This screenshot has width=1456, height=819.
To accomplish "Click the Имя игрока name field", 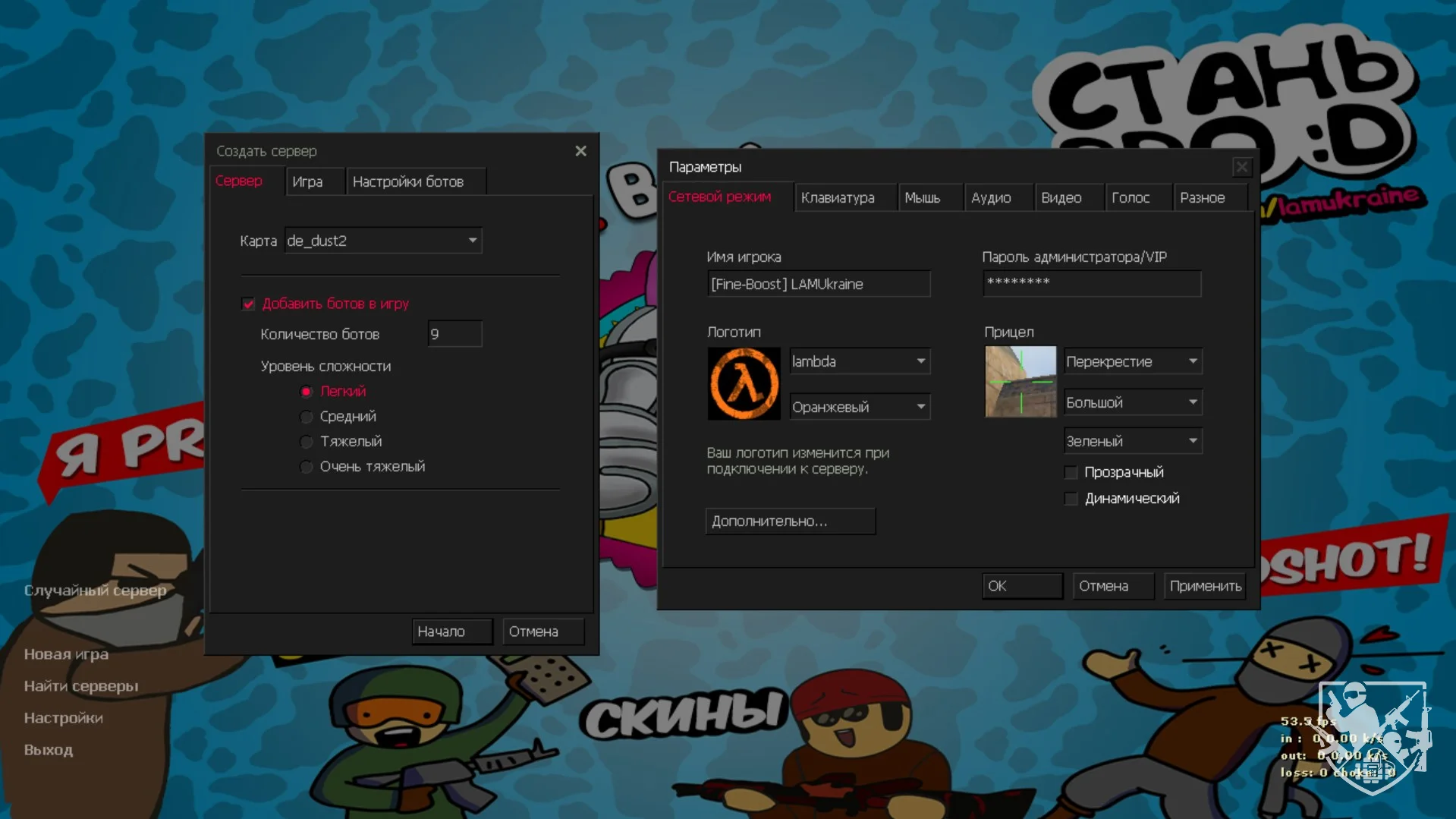I will [818, 285].
